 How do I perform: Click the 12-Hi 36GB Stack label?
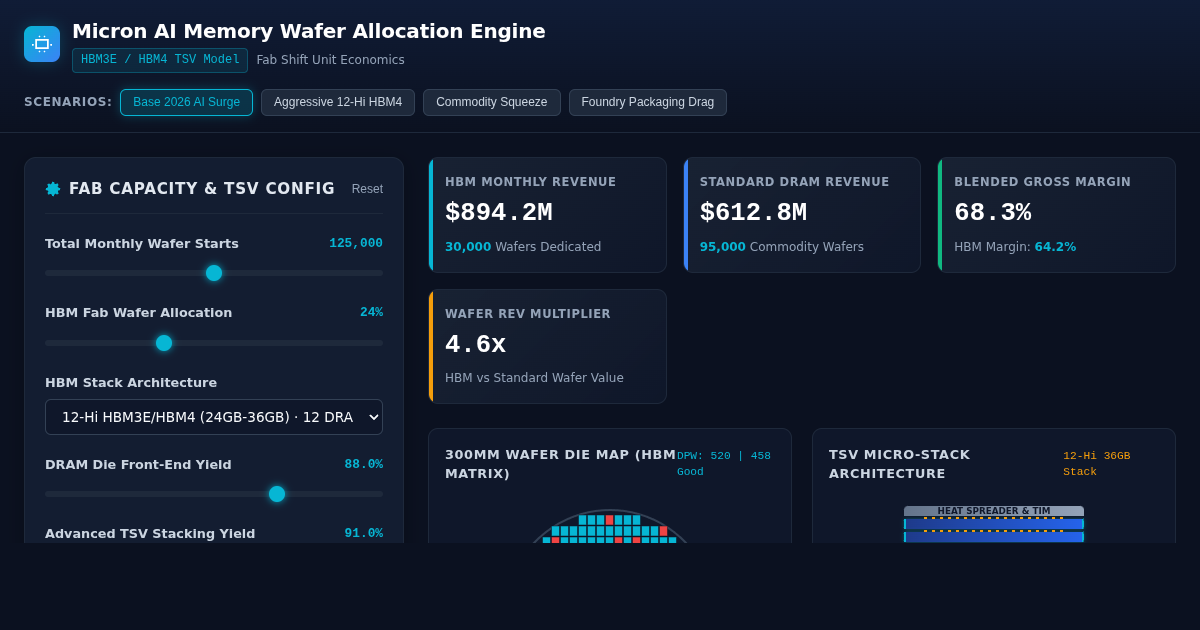point(1096,464)
